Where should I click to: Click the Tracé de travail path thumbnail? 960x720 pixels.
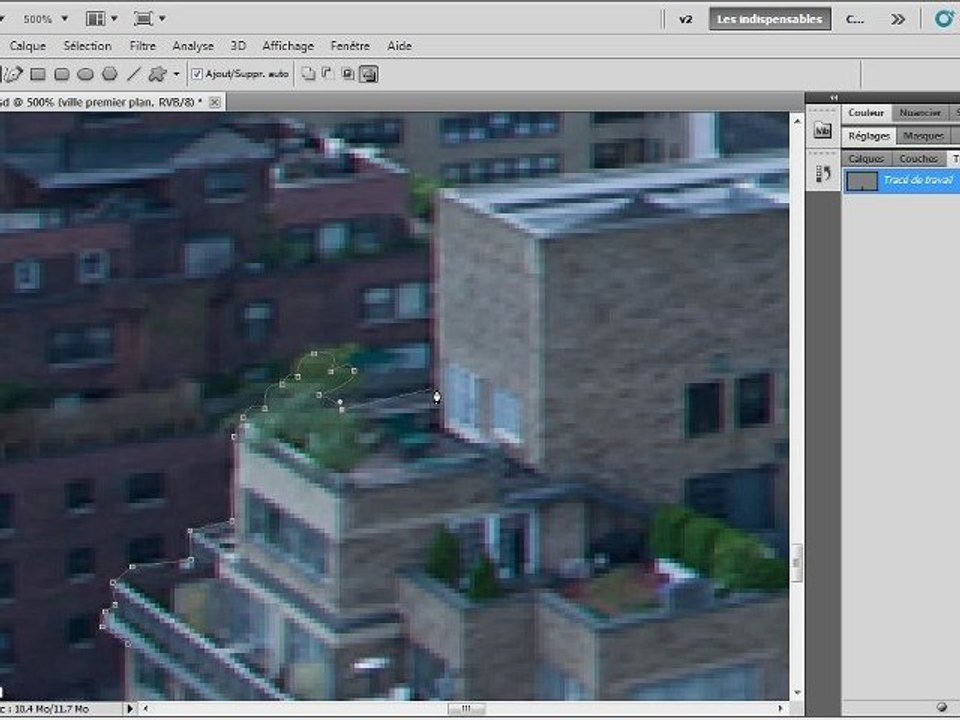click(861, 181)
